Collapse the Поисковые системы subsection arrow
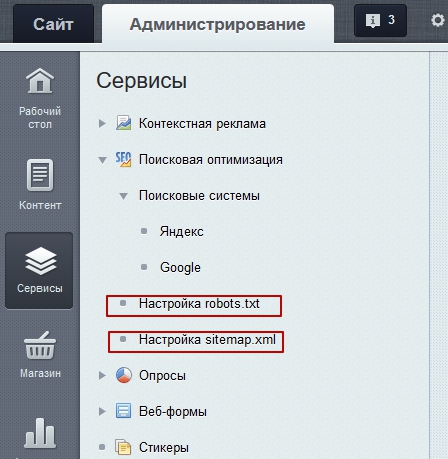Viewport: 448px width, 459px height. point(123,196)
